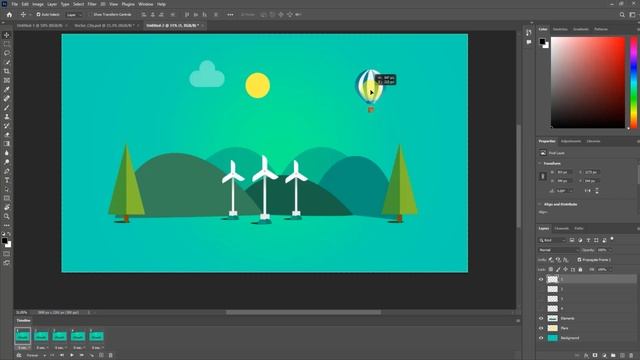Select the Crop tool
The height and width of the screenshot is (360, 640).
[x=7, y=71]
